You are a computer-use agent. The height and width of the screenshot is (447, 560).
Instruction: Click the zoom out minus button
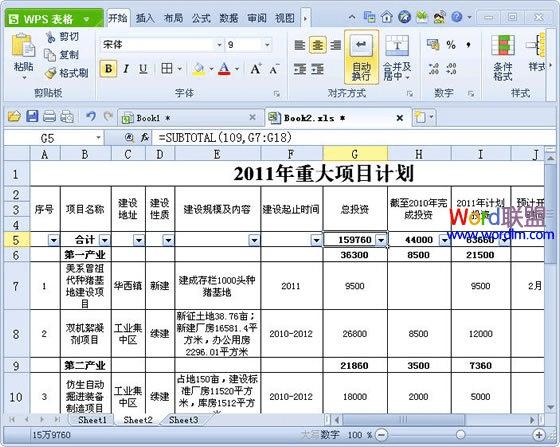tap(381, 435)
